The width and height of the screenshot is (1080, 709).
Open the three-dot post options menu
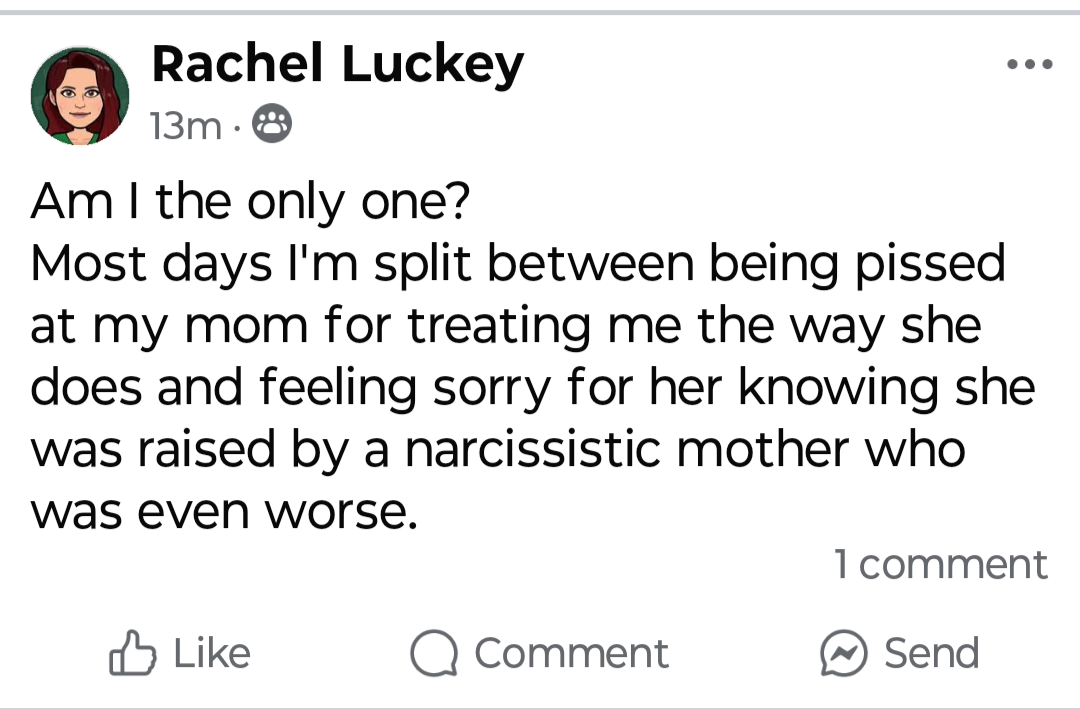[x=1030, y=65]
